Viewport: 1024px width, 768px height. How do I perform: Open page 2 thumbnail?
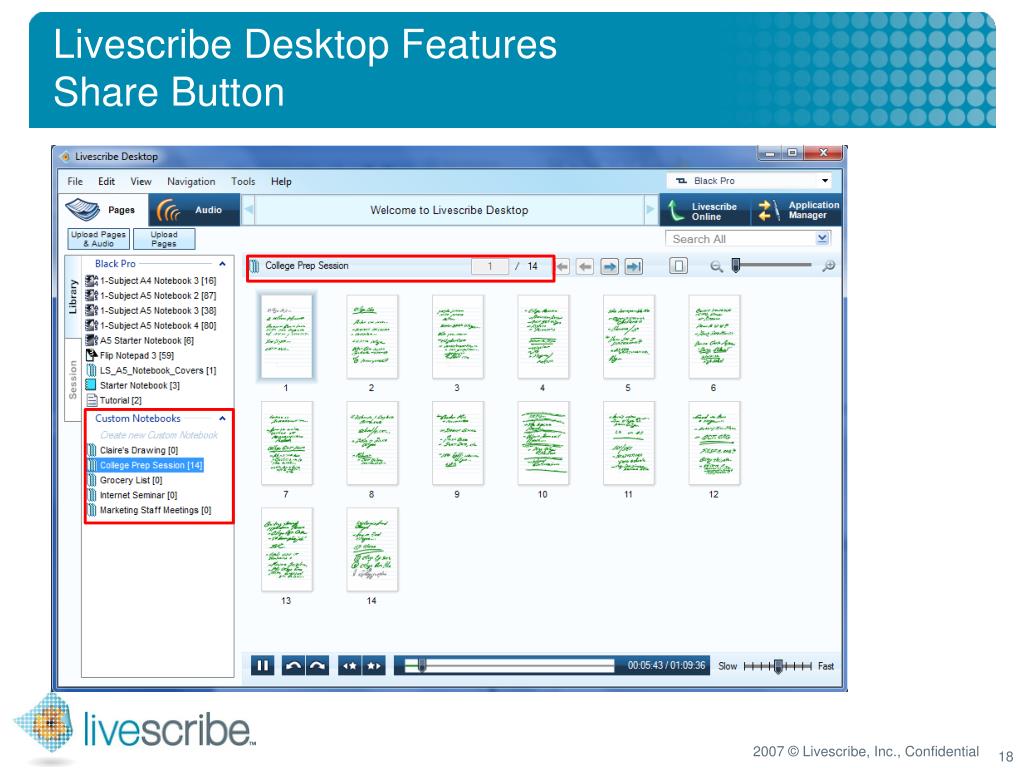[372, 336]
